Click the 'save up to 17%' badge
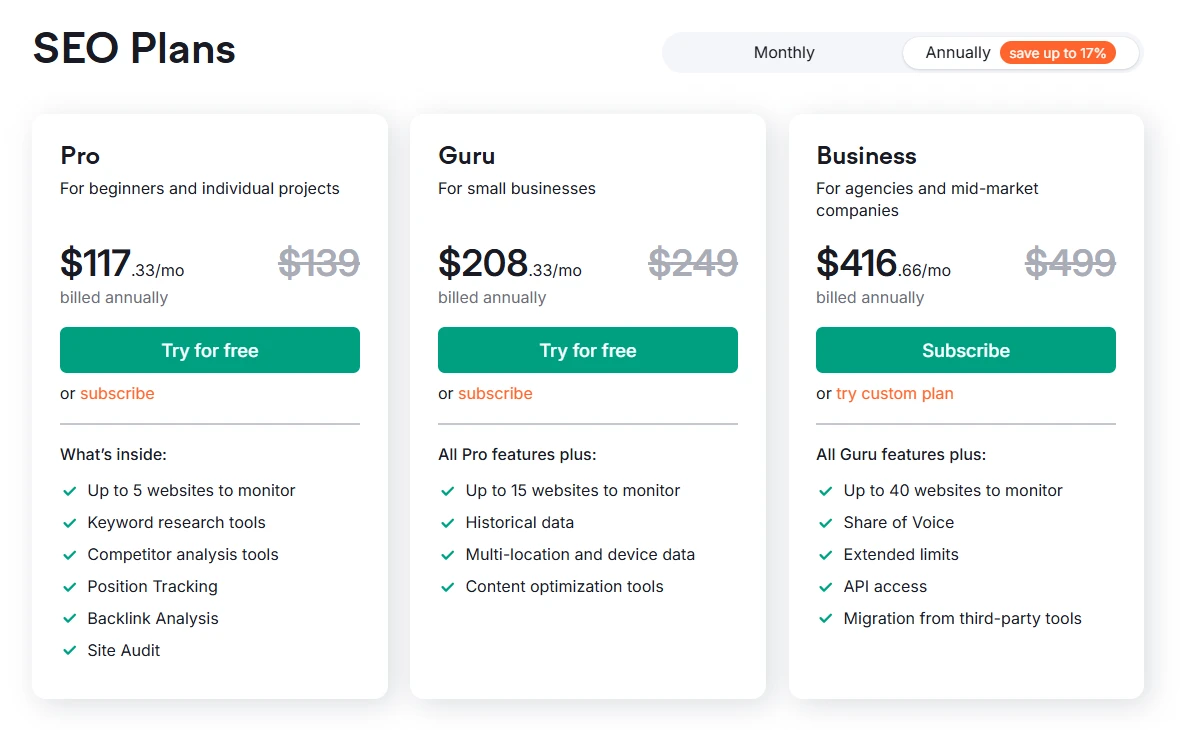 pos(1057,53)
